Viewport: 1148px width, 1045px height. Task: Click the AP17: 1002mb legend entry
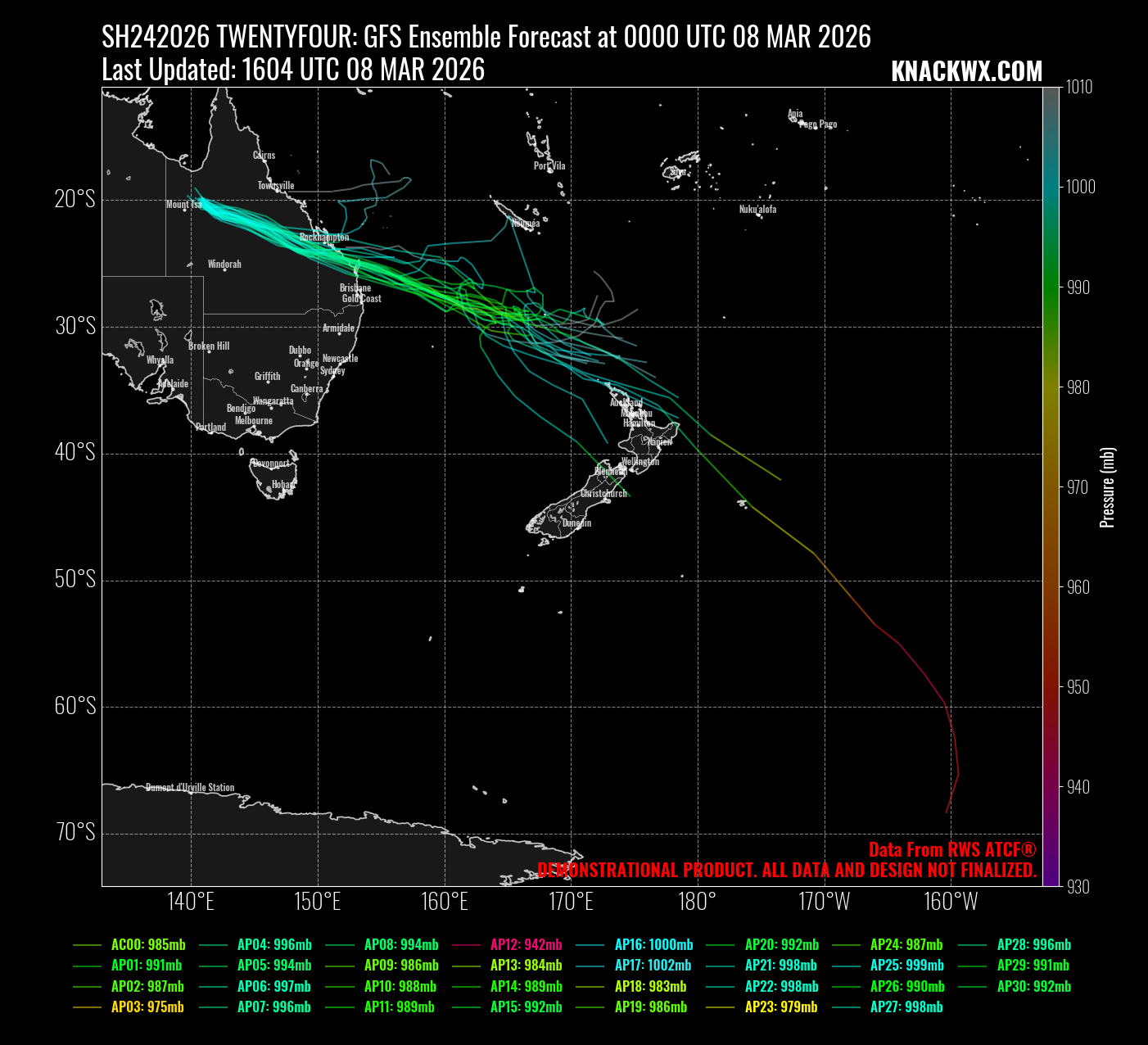click(653, 966)
